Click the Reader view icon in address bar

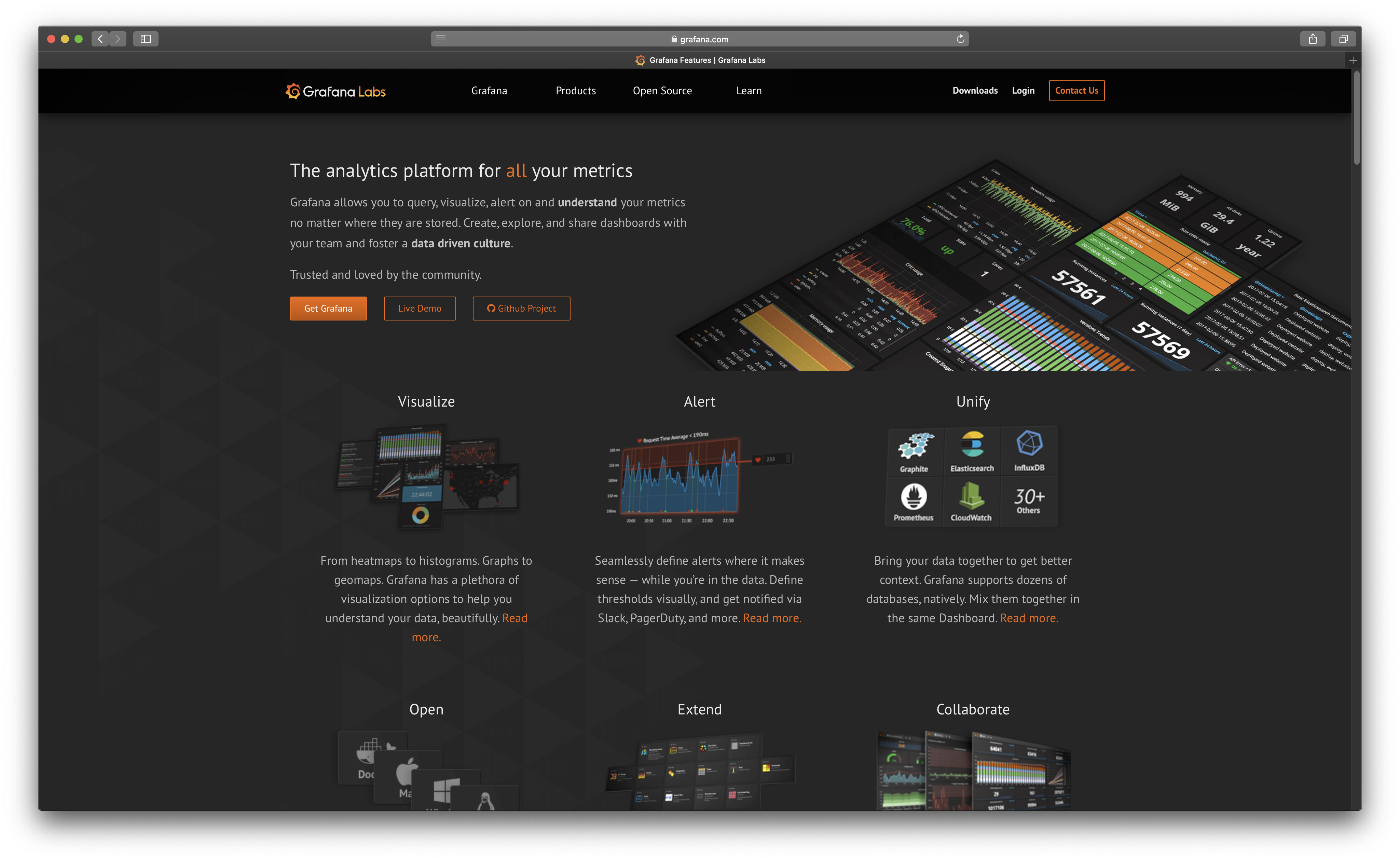click(x=441, y=39)
